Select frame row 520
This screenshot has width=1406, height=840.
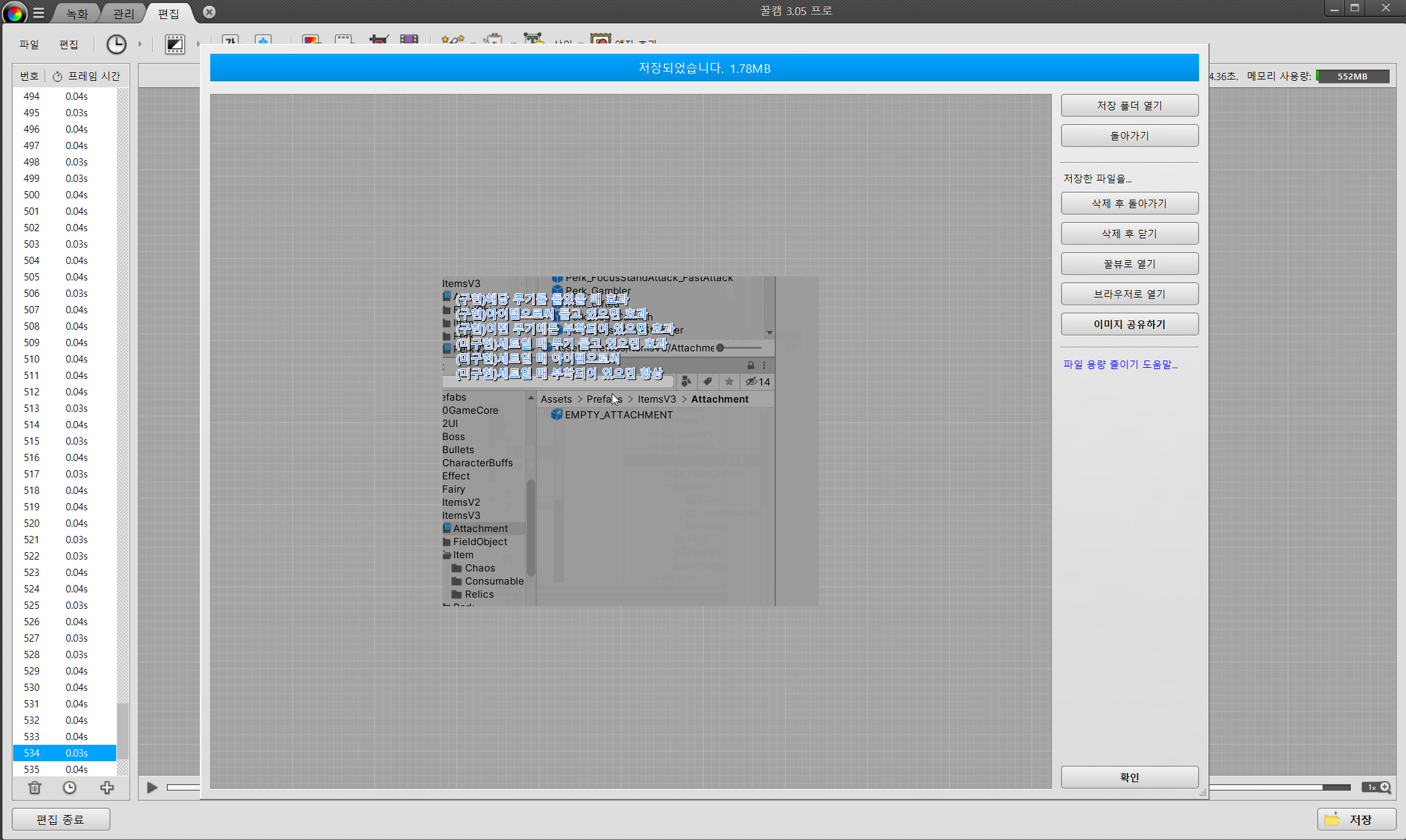pyautogui.click(x=64, y=523)
